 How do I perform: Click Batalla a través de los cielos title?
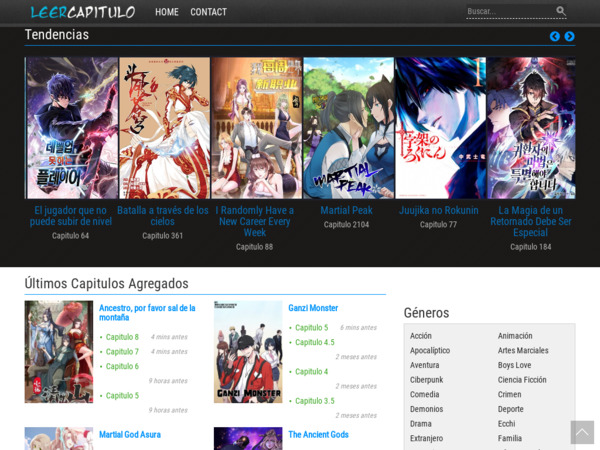[x=163, y=216]
